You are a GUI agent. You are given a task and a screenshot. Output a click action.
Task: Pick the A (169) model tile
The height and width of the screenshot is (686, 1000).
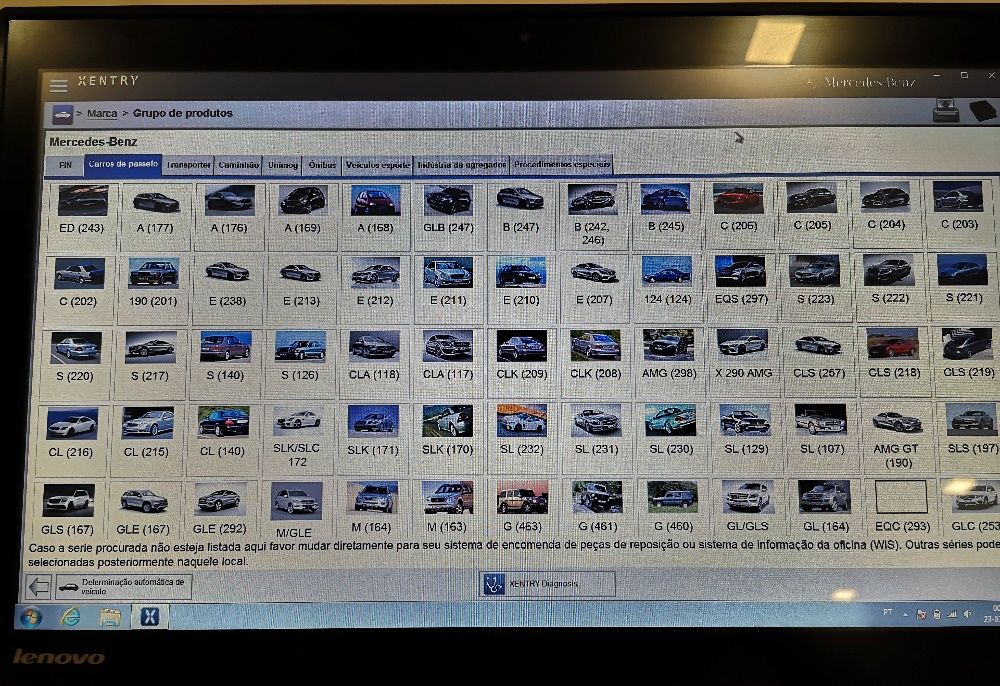[x=302, y=215]
